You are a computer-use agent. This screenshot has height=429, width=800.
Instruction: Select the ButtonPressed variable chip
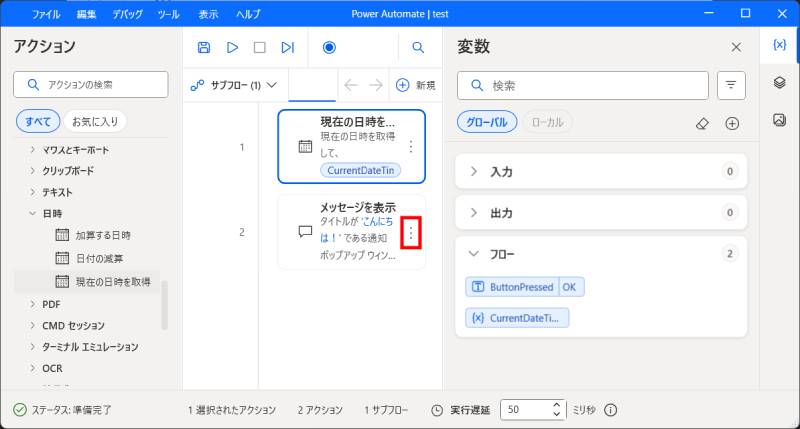pos(525,287)
